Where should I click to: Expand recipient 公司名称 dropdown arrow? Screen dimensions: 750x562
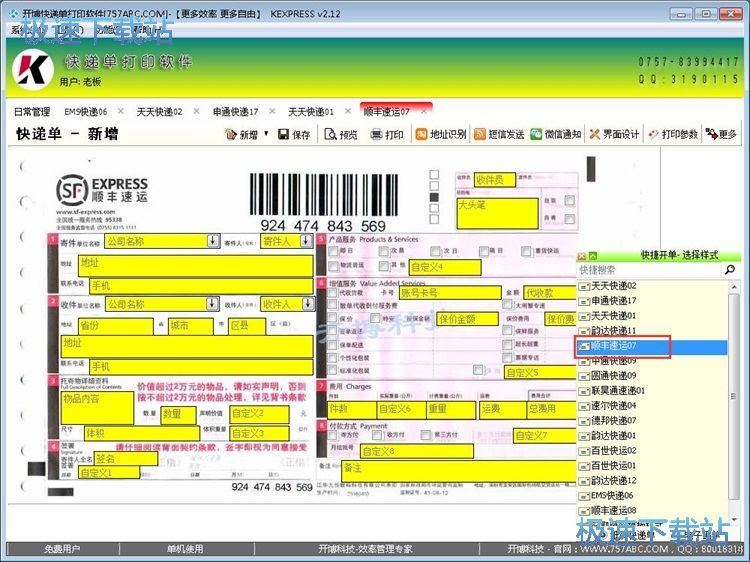click(x=212, y=303)
